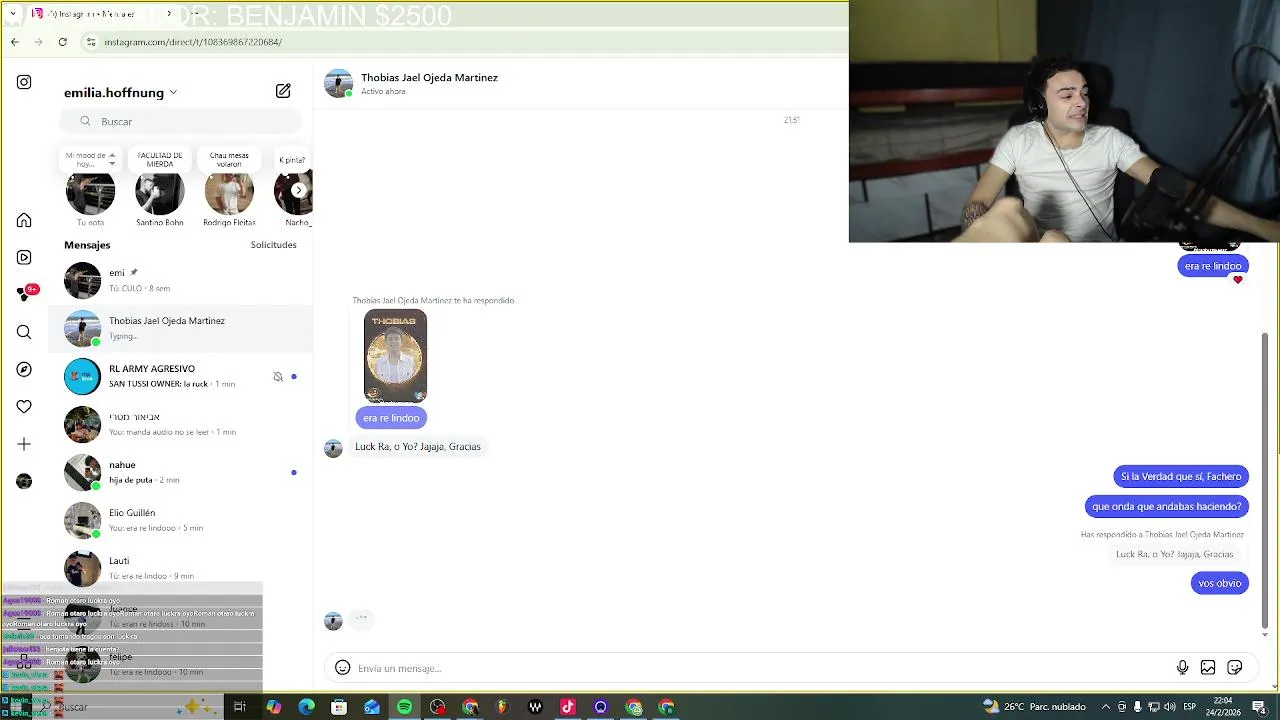Open the emoji picker in message box
The height and width of the screenshot is (720, 1280).
tap(342, 668)
